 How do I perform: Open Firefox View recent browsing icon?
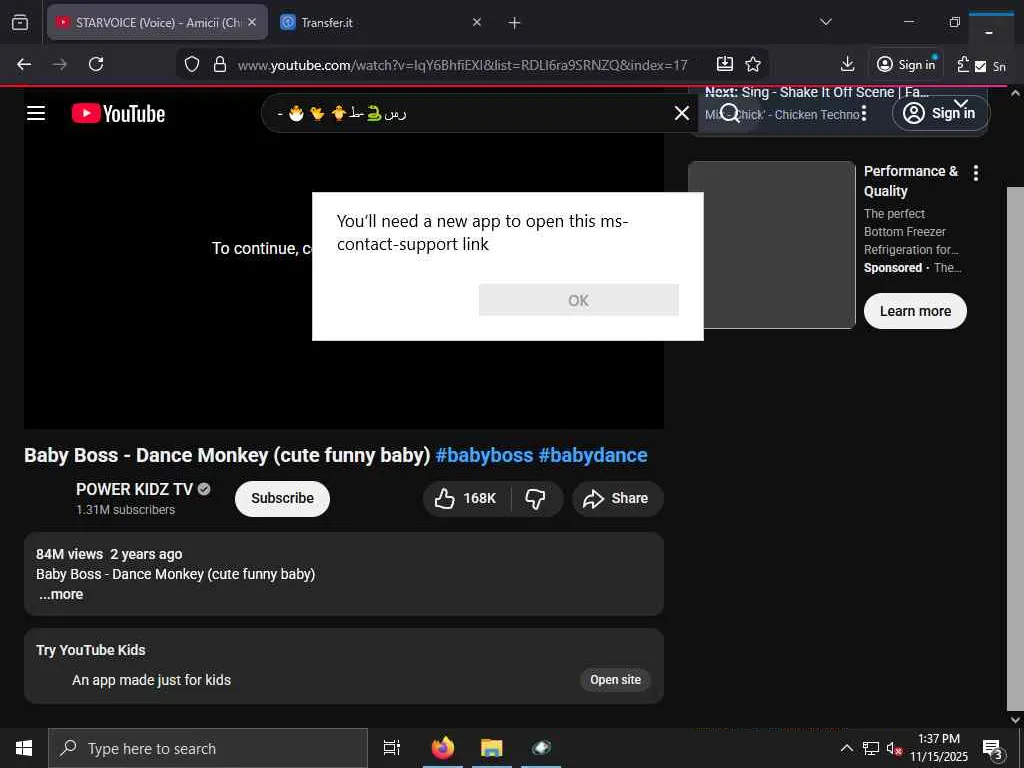[x=20, y=22]
